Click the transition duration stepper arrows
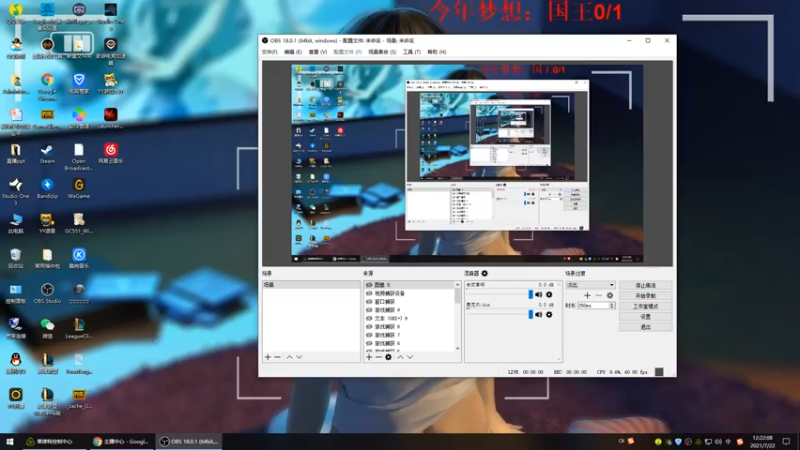Screen dimensions: 800x450 612,305
